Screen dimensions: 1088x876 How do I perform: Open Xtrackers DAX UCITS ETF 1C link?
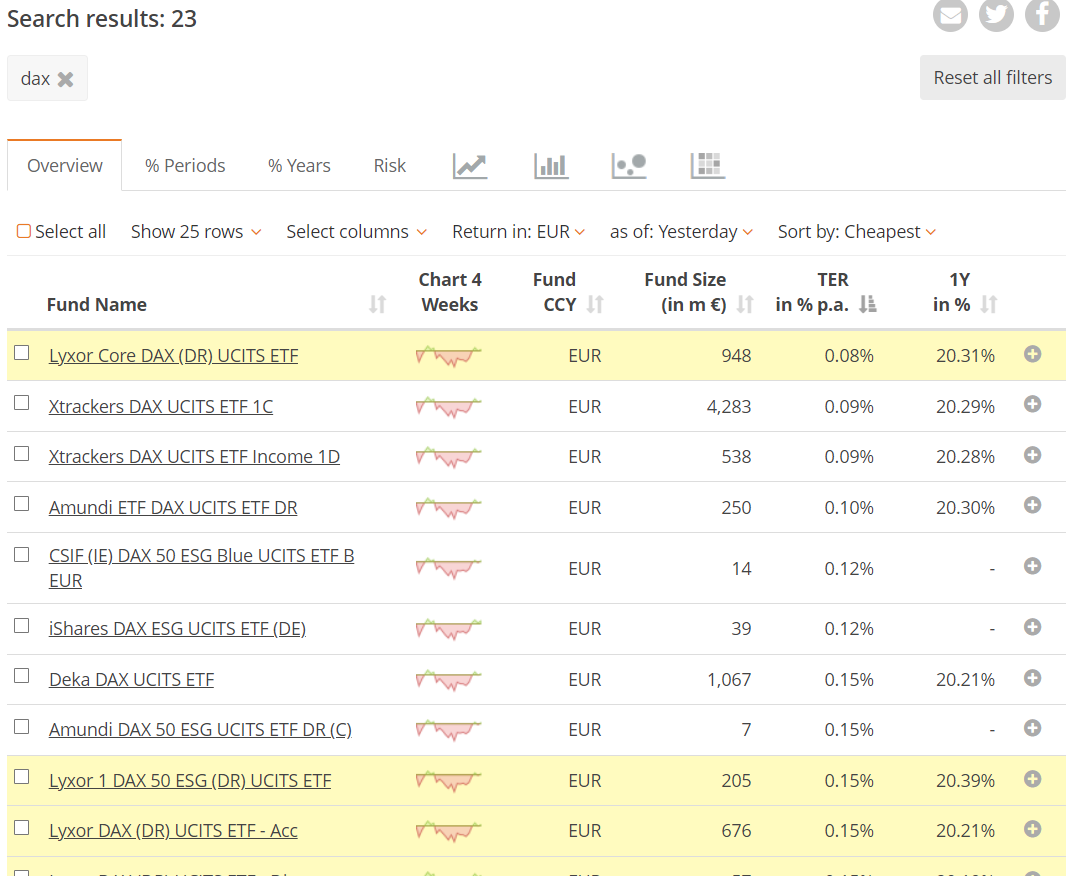tap(161, 406)
